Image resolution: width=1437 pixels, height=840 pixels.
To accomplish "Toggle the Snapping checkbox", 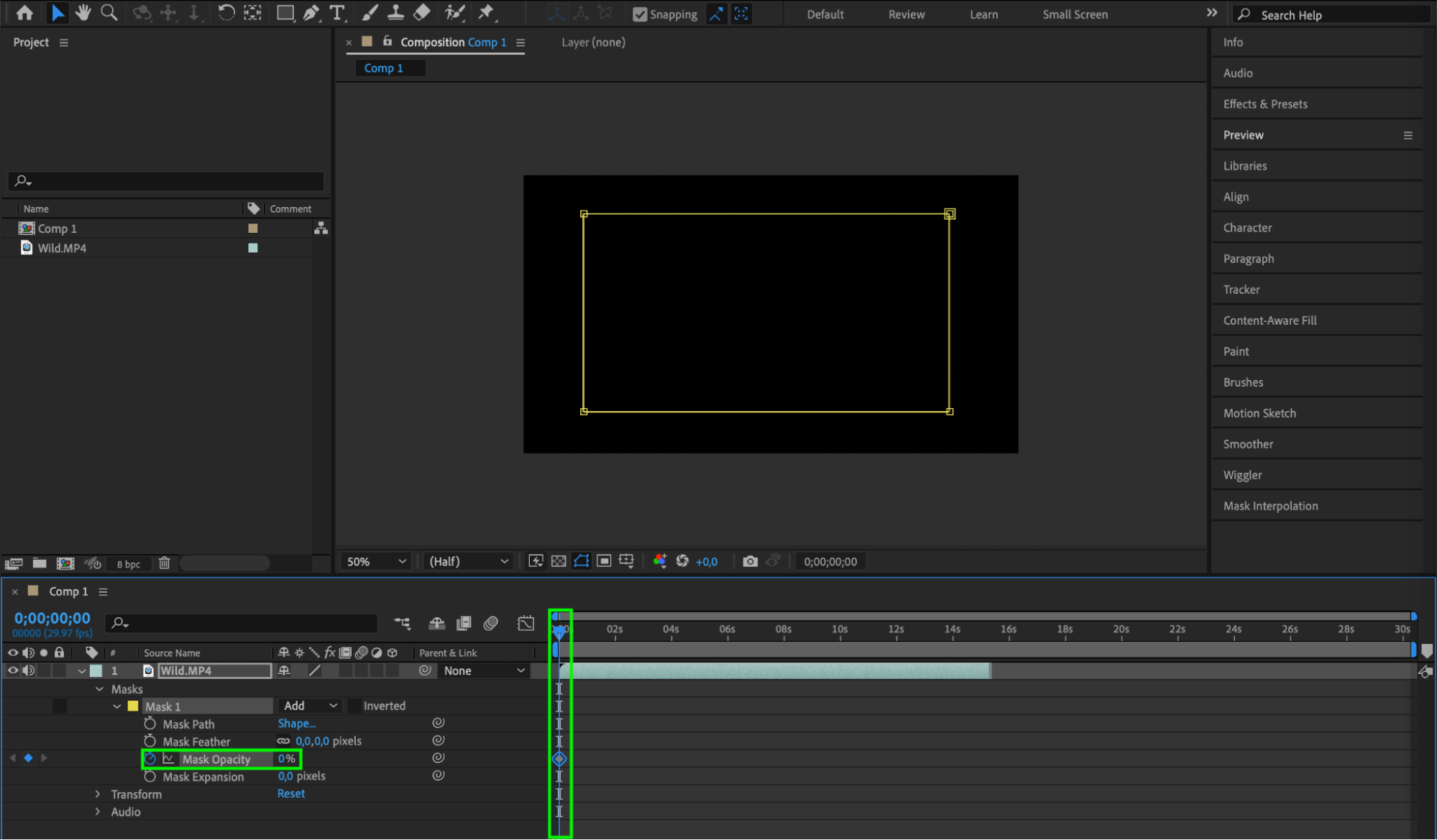I will (640, 14).
